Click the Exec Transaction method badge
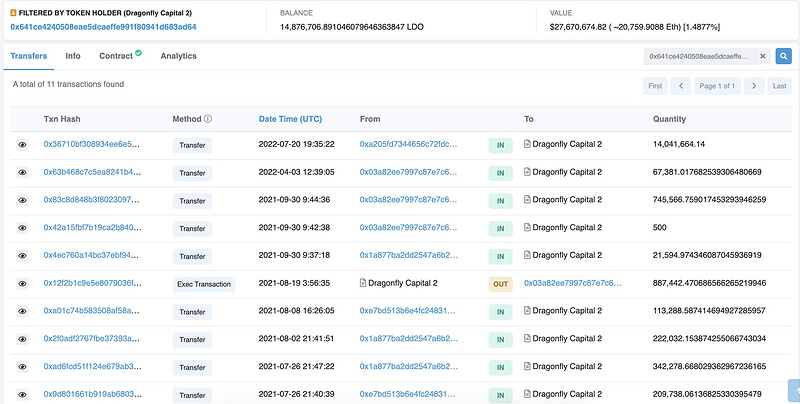Viewport: 800px width, 404px height. pos(204,284)
